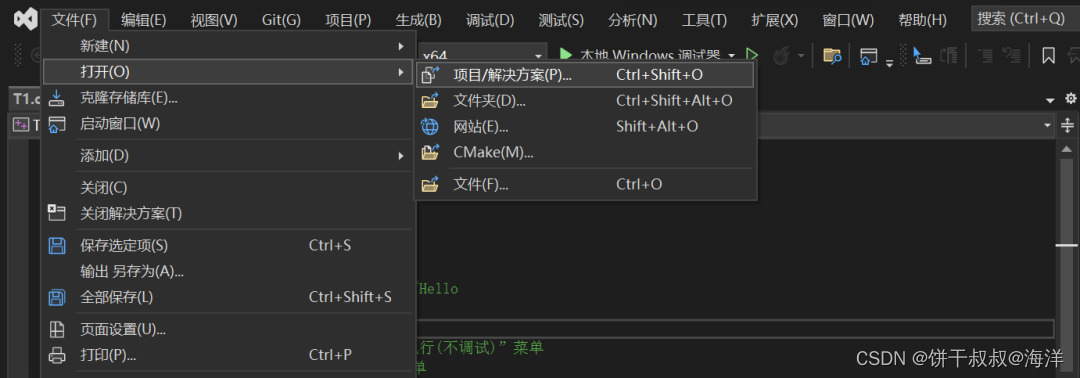This screenshot has width=1080, height=378.
Task: Choose 关闭(C) in File menu
Action: (229, 187)
